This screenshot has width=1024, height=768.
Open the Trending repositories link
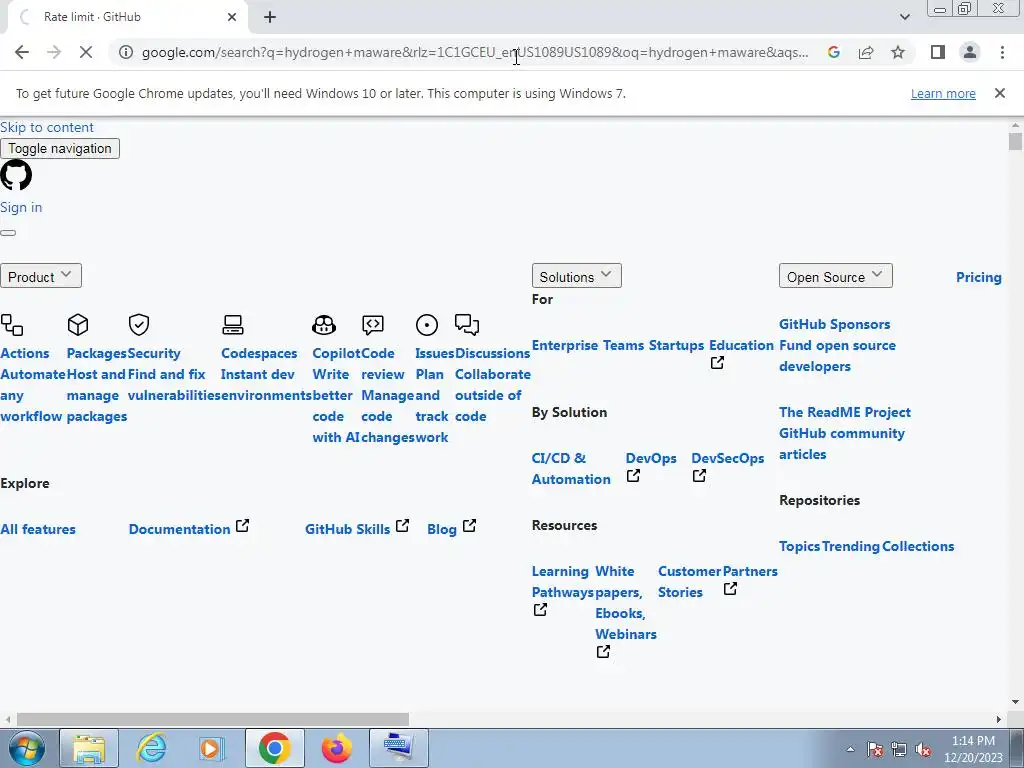click(850, 546)
